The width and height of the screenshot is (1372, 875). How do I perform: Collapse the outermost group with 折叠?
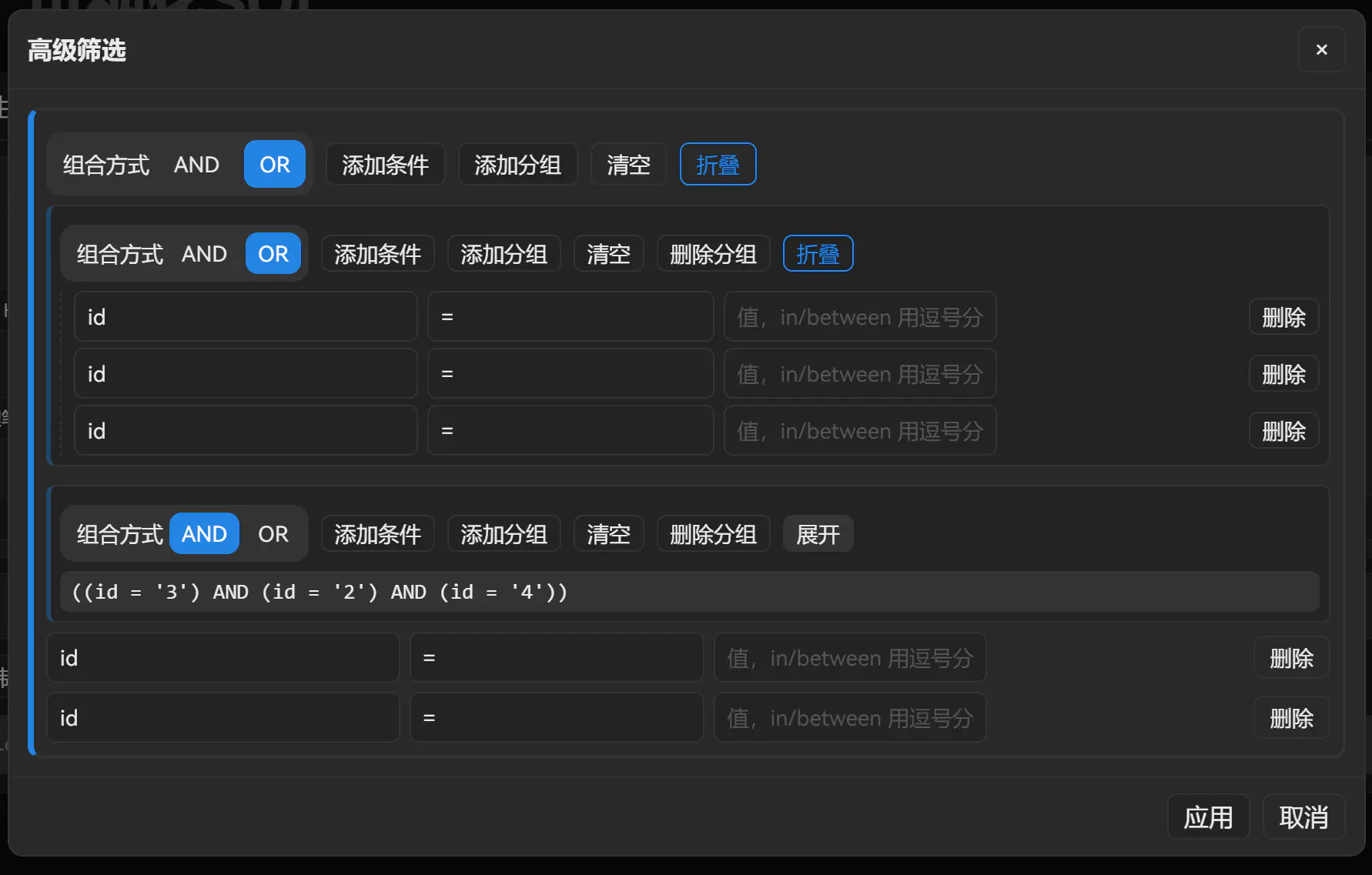(718, 165)
